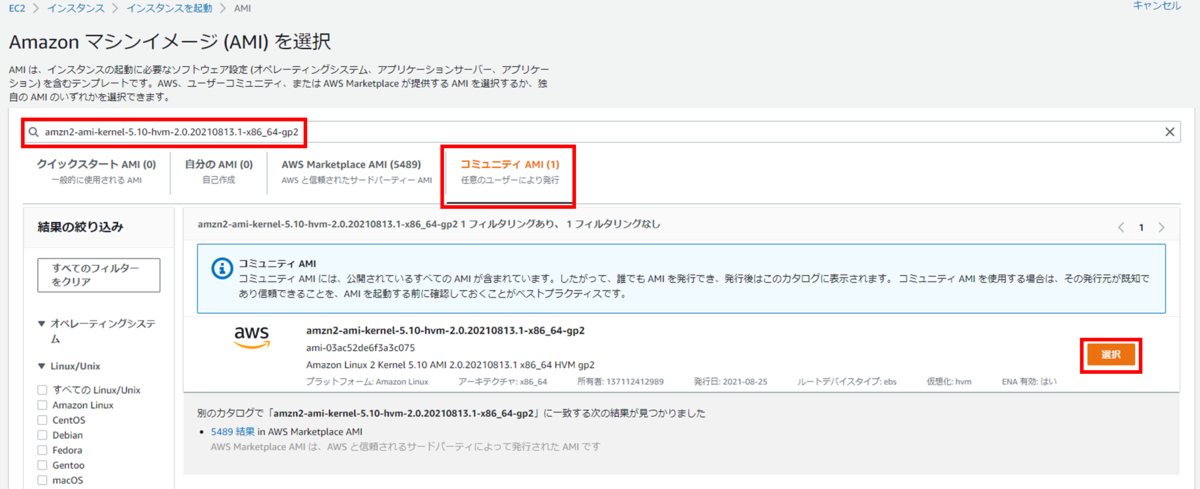Check the Gentoo filter checkbox
The width and height of the screenshot is (1200, 489).
click(42, 465)
